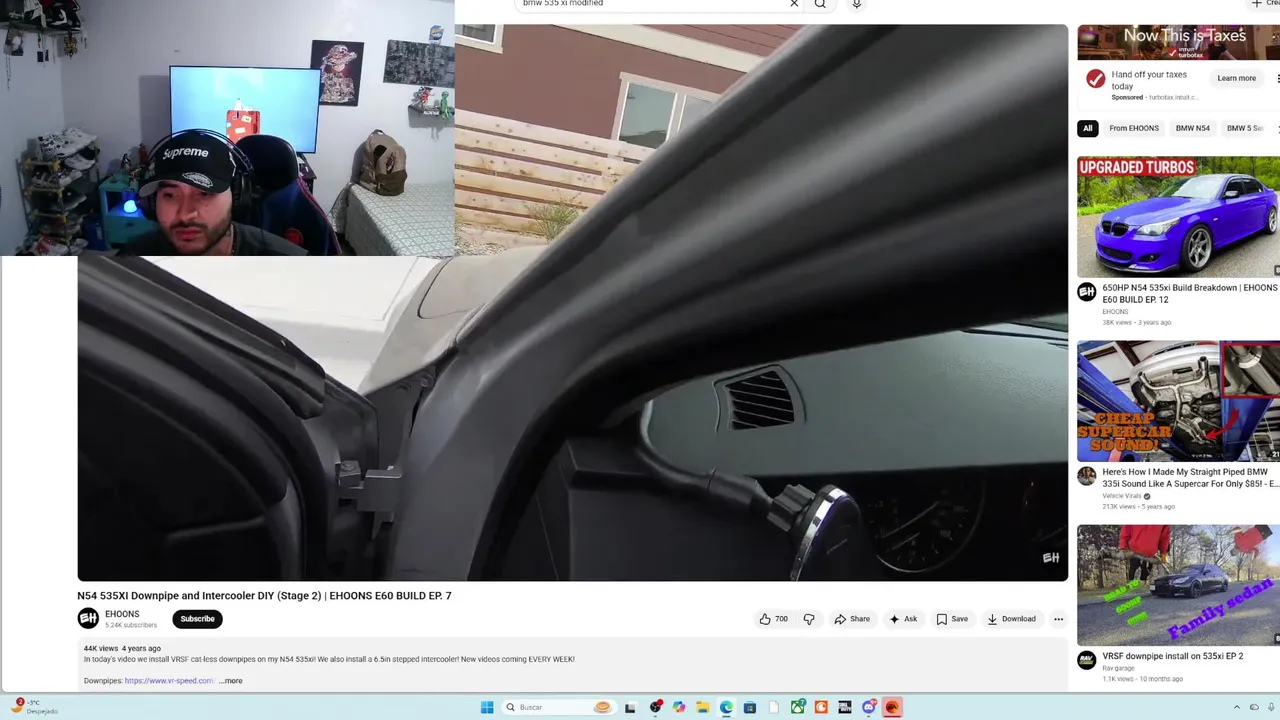The width and height of the screenshot is (1280, 720).
Task: Select the 'All' filter chip
Action: [1088, 128]
